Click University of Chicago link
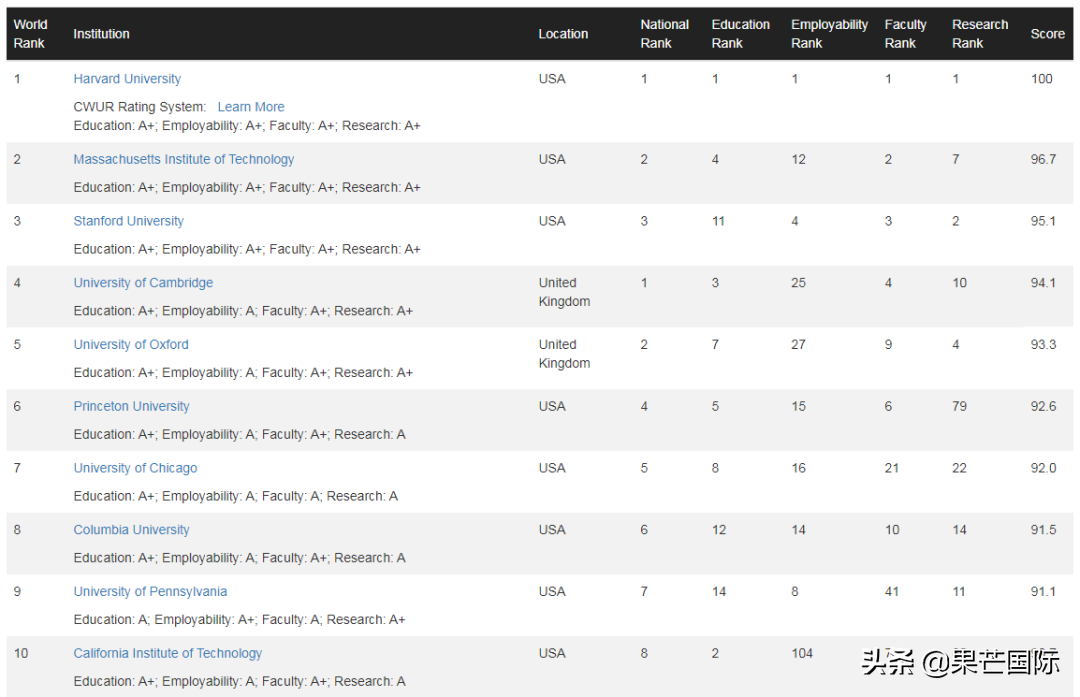This screenshot has height=697, width=1080. tap(135, 468)
